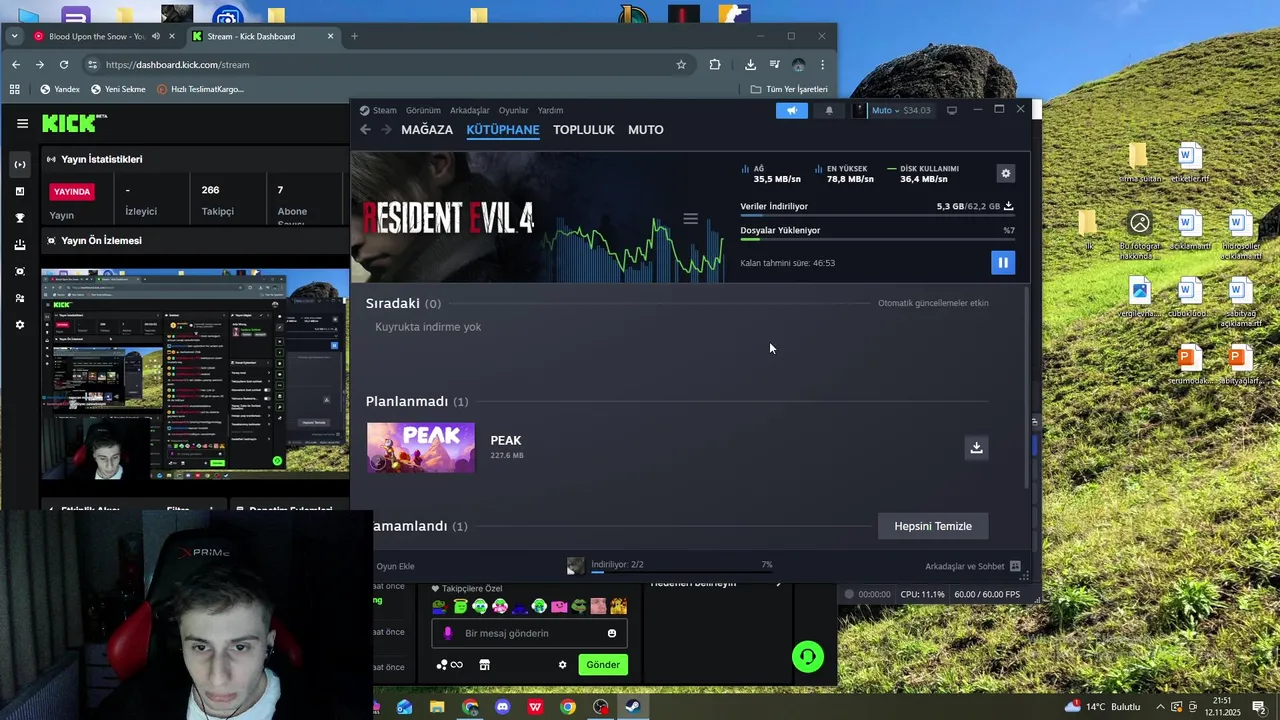Open the MUTO profile tab in Steam
Viewport: 1280px width, 720px height.
pos(646,130)
